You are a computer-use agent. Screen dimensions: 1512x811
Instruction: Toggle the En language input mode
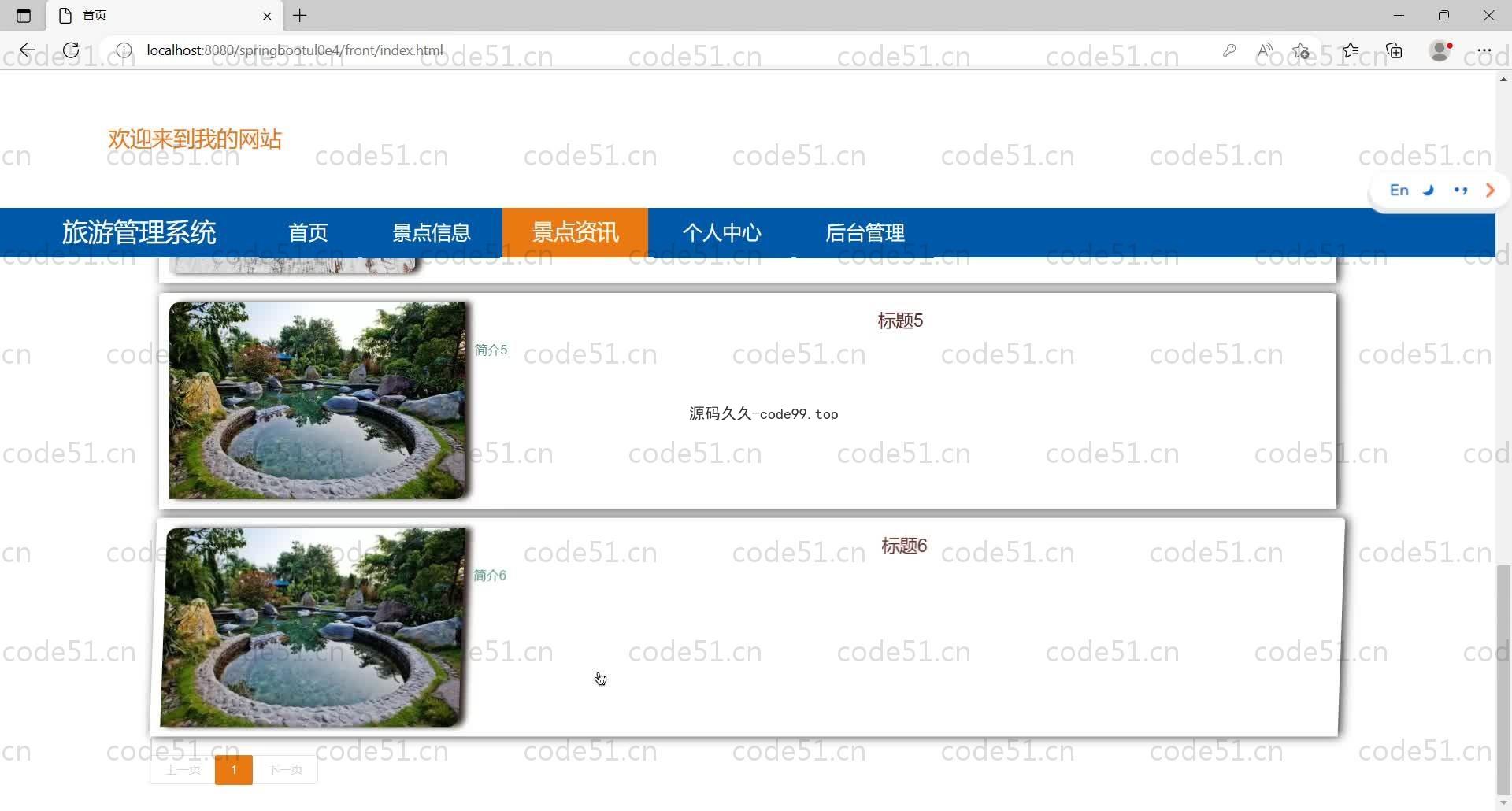click(1399, 191)
